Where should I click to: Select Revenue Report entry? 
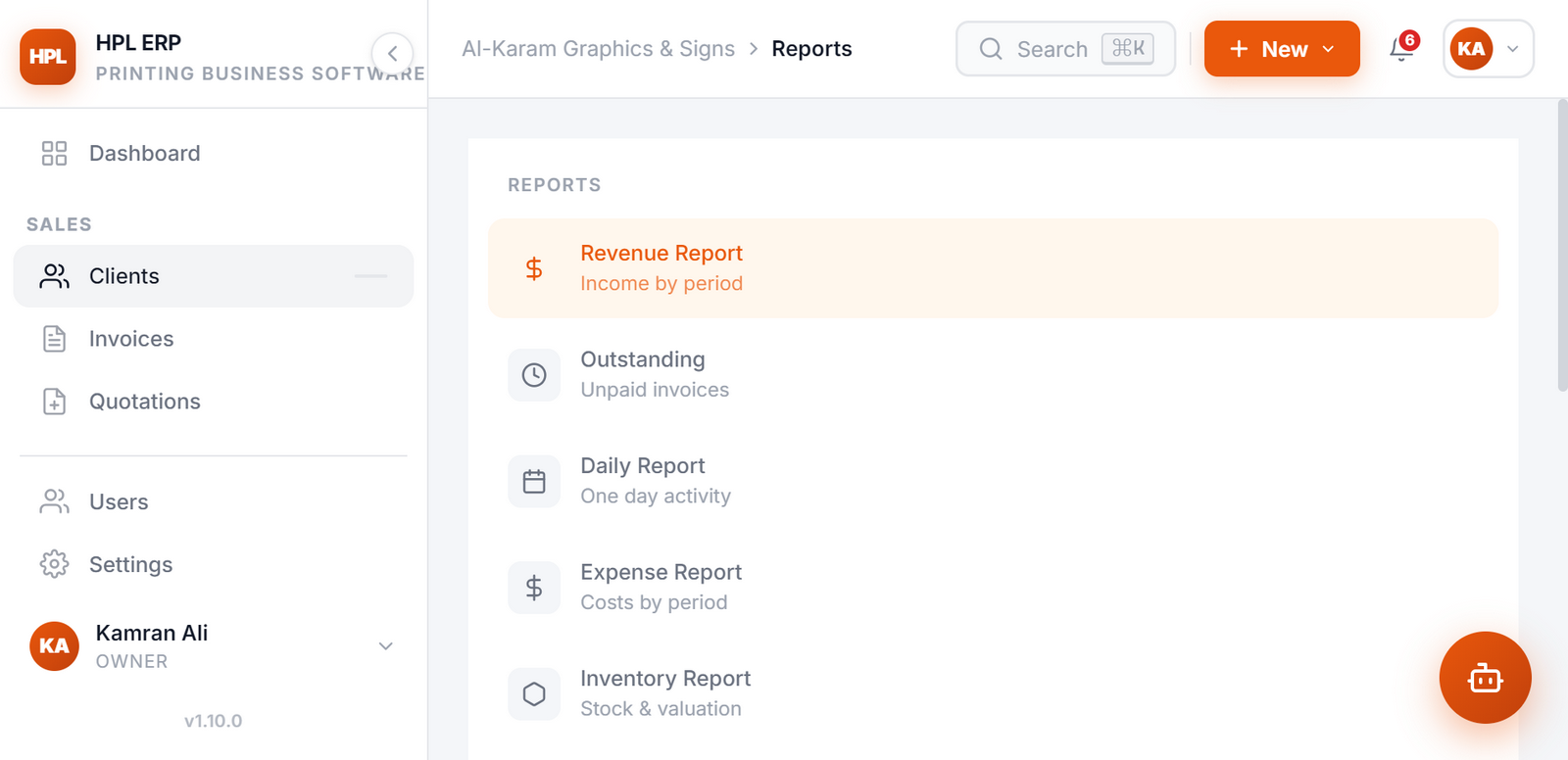(993, 268)
